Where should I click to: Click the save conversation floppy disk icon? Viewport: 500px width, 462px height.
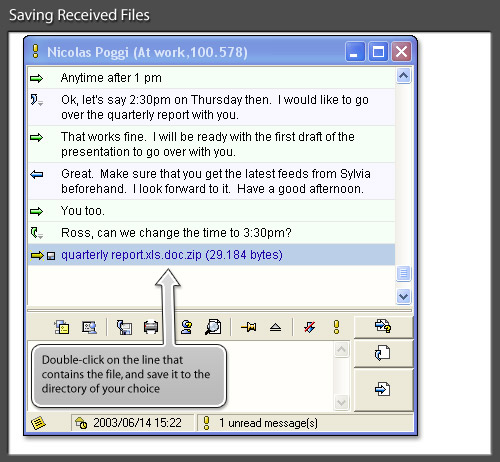124,327
